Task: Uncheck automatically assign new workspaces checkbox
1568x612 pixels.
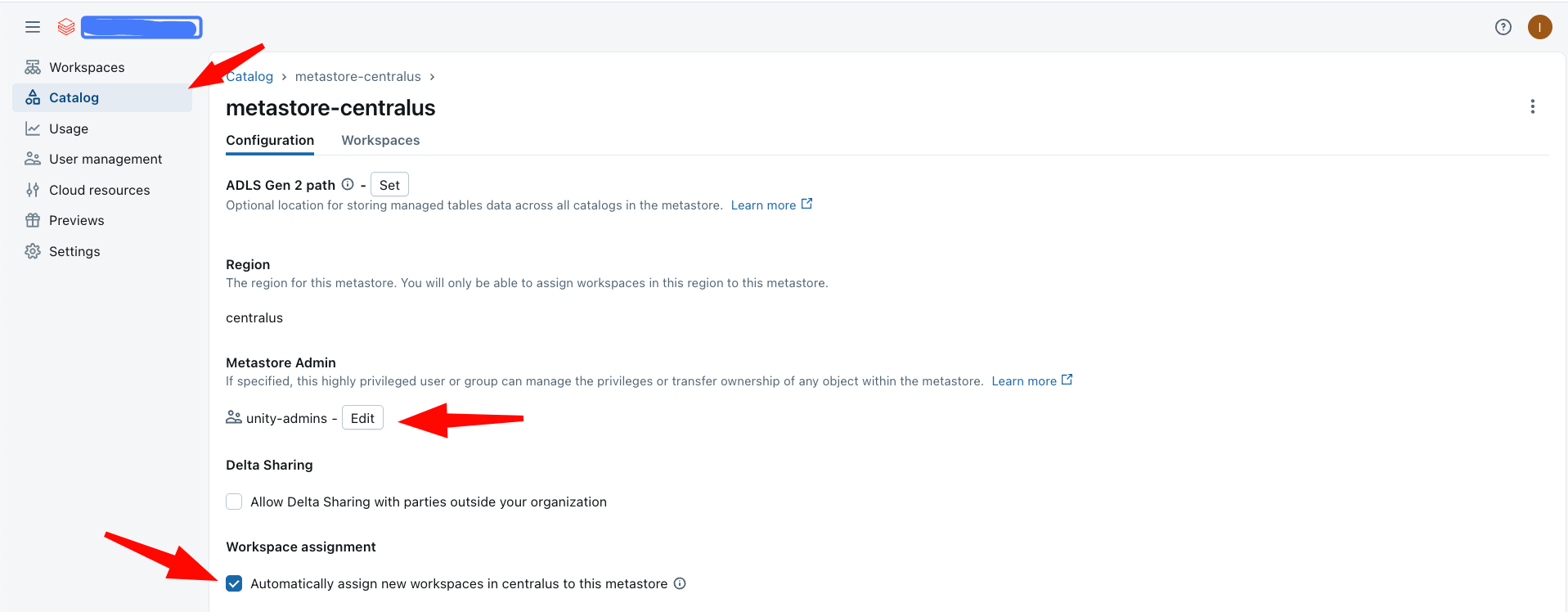Action: tap(234, 583)
